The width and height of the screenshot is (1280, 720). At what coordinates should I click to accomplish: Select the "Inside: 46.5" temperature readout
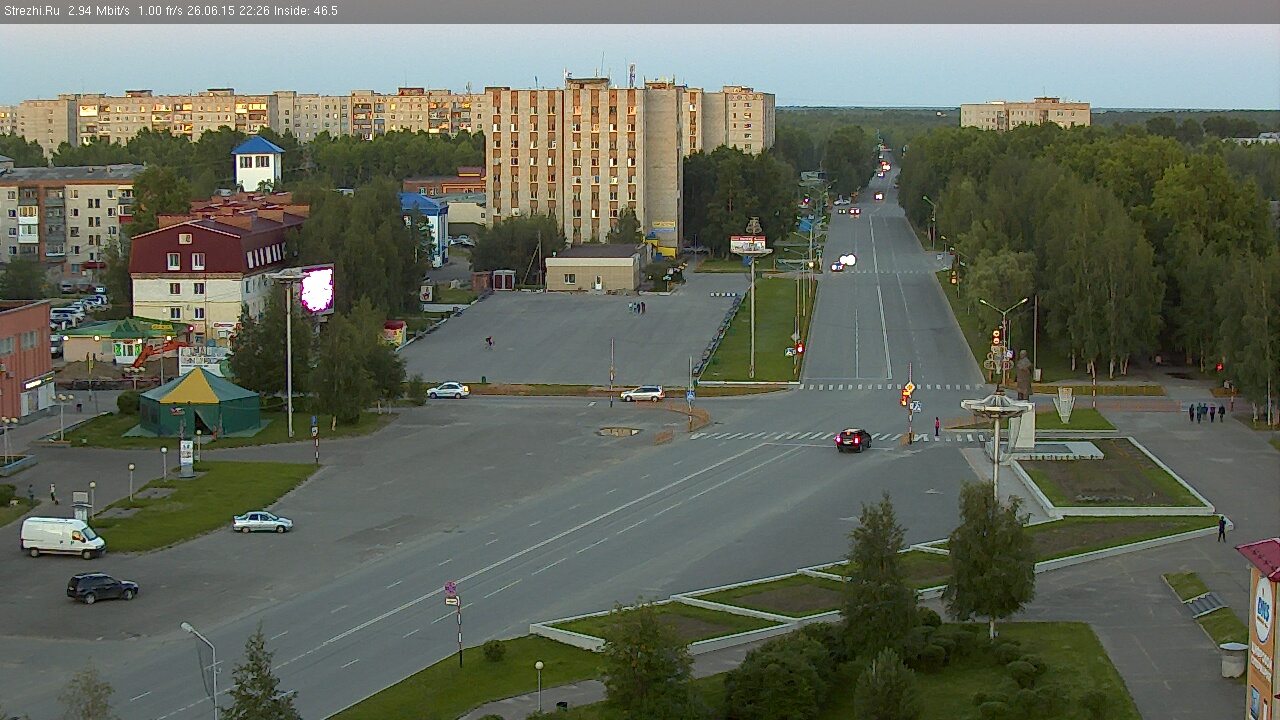point(306,11)
